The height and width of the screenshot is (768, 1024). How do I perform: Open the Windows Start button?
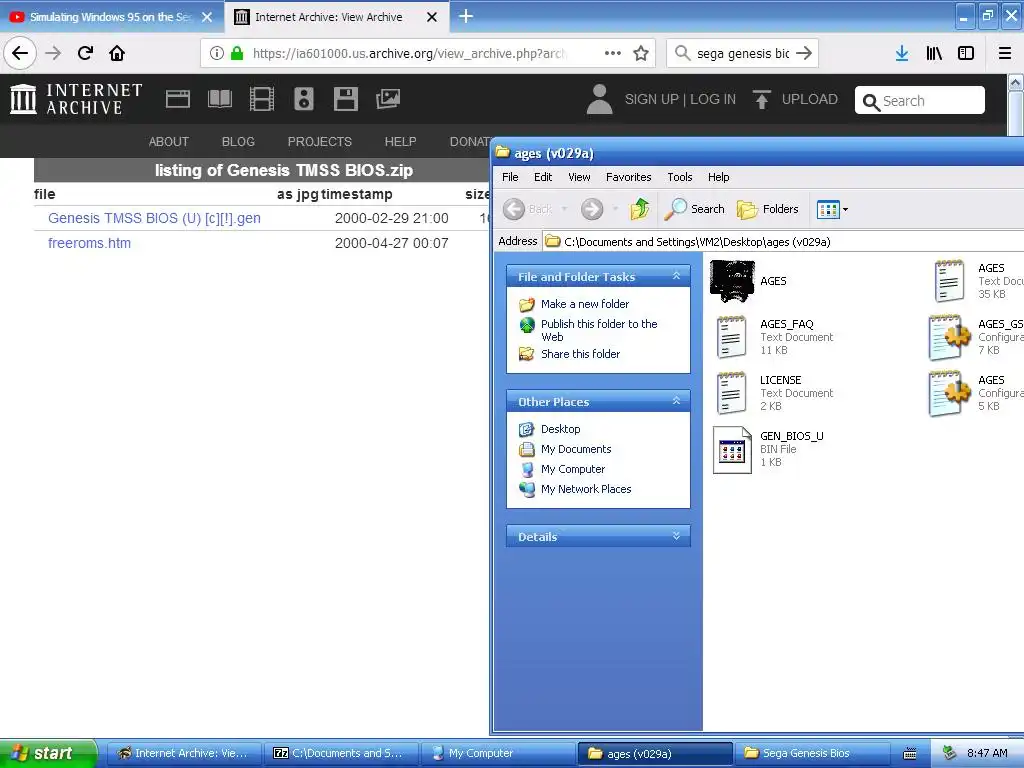point(48,753)
